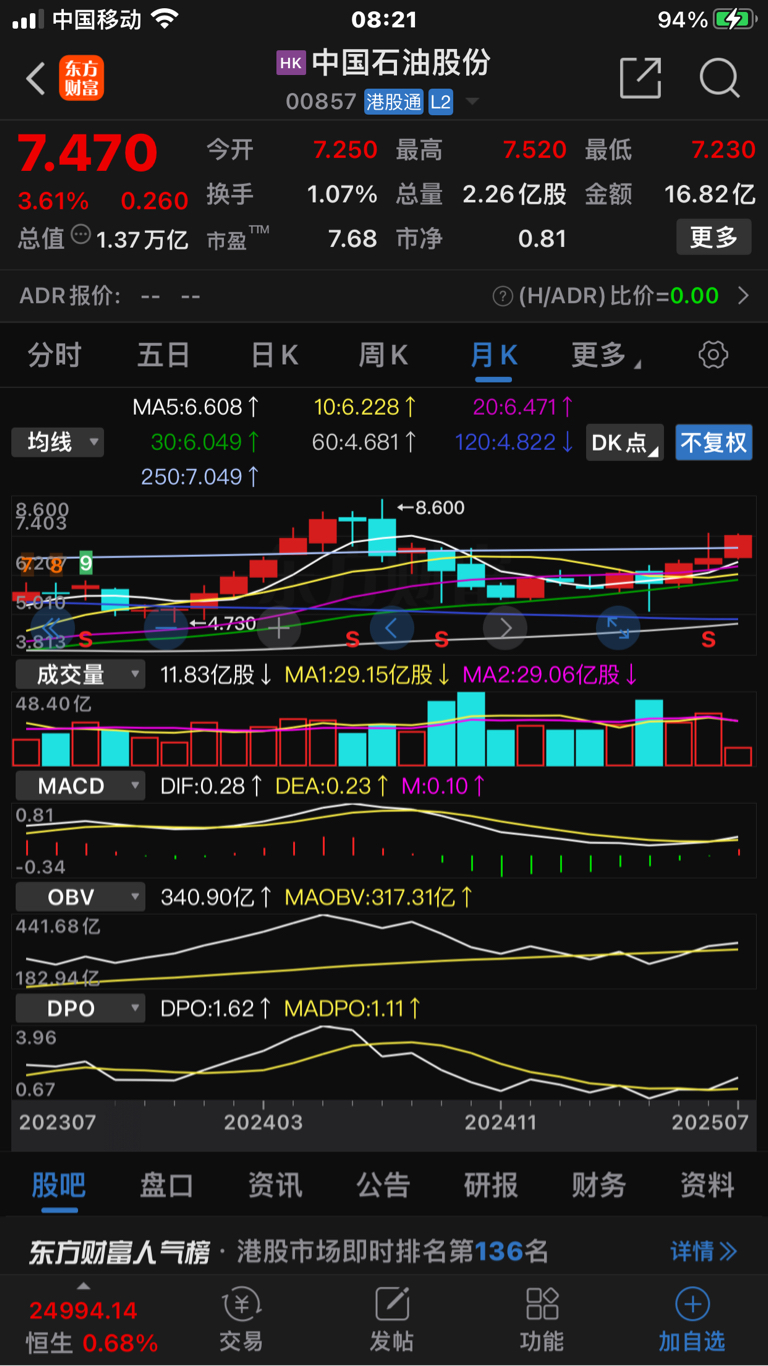Open the 股吧 tab
This screenshot has height=1366, width=768.
pos(58,1186)
